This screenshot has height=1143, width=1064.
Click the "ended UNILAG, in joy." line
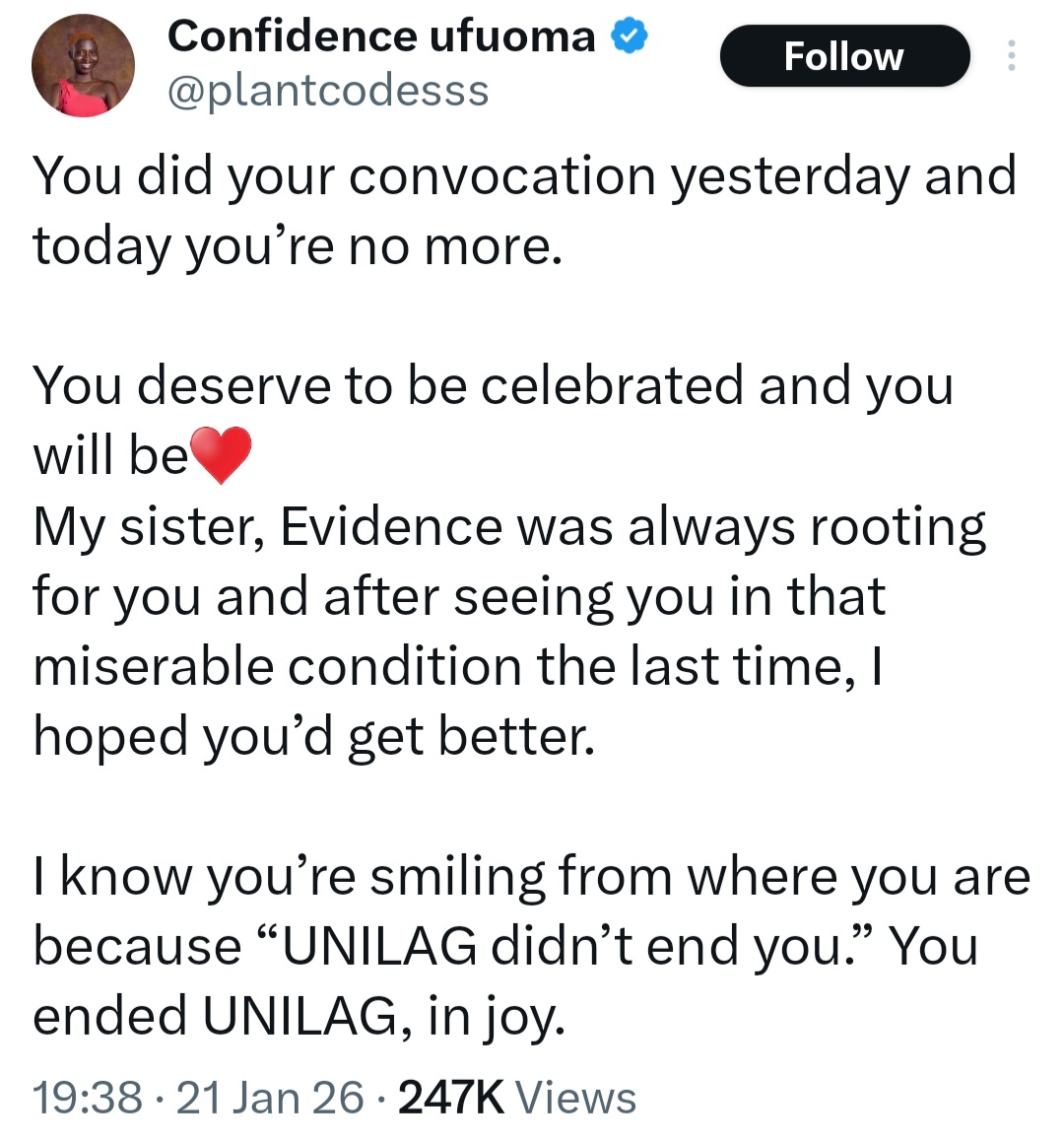pos(299,1016)
